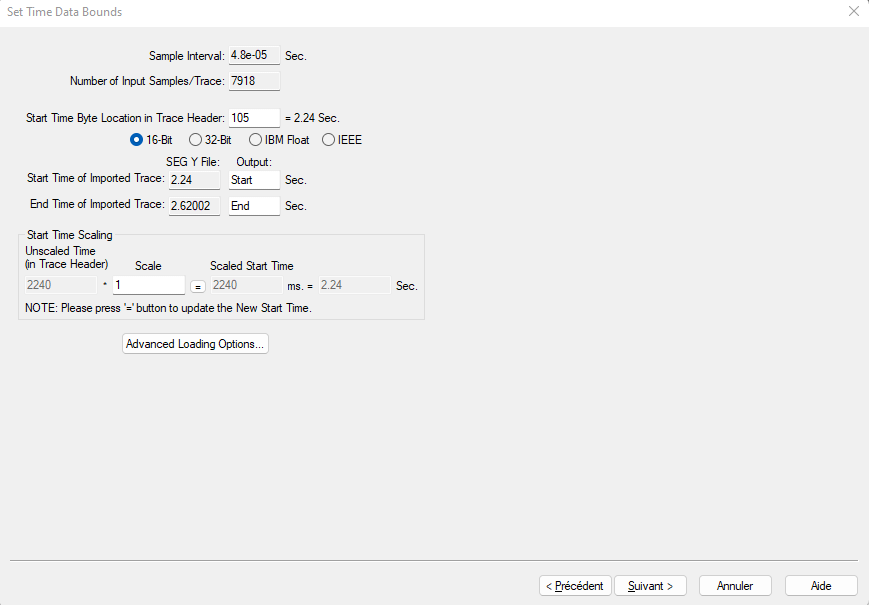
Task: Go back with the Précédent button
Action: [575, 586]
